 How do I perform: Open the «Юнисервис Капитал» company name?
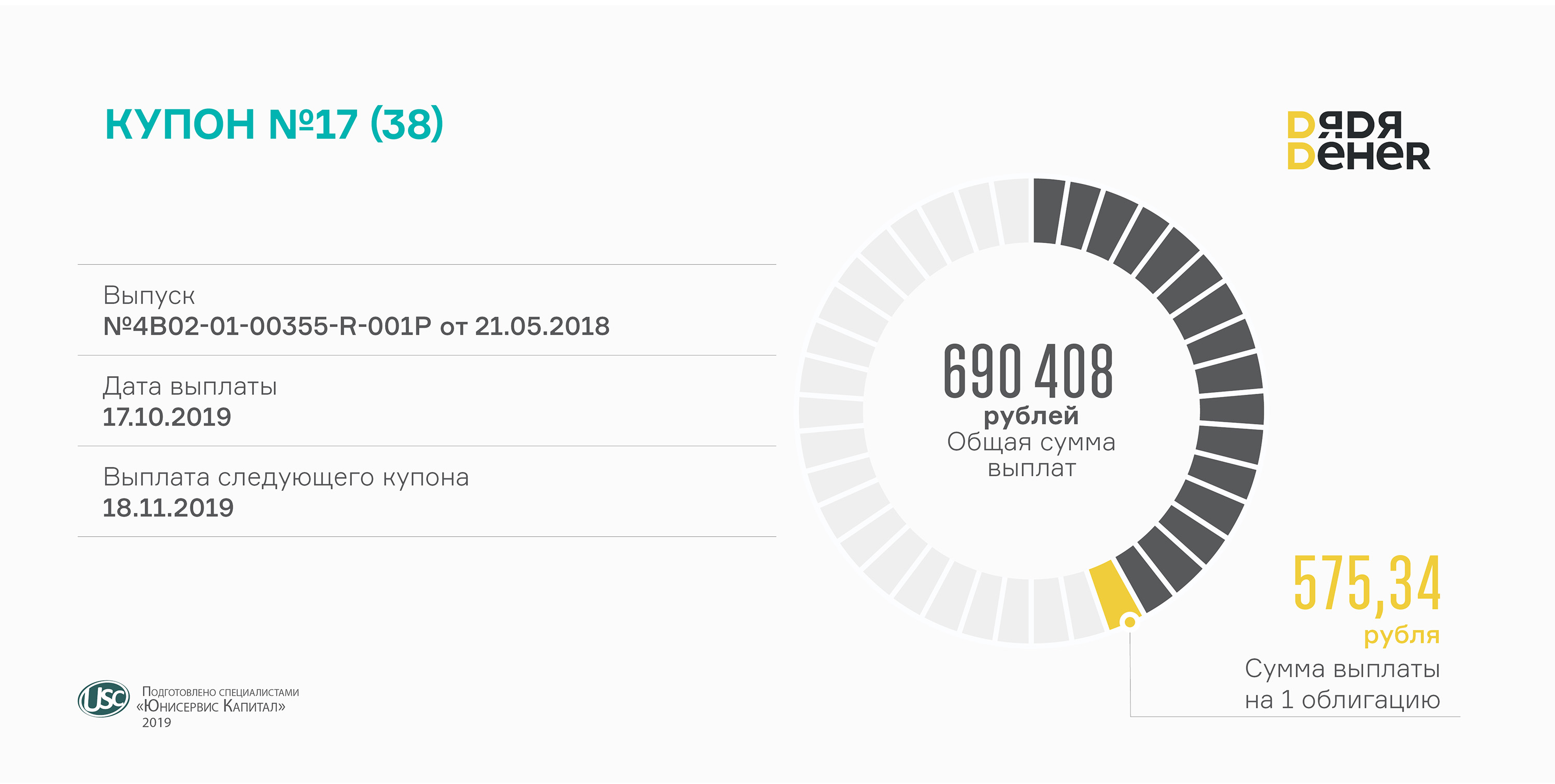point(210,706)
